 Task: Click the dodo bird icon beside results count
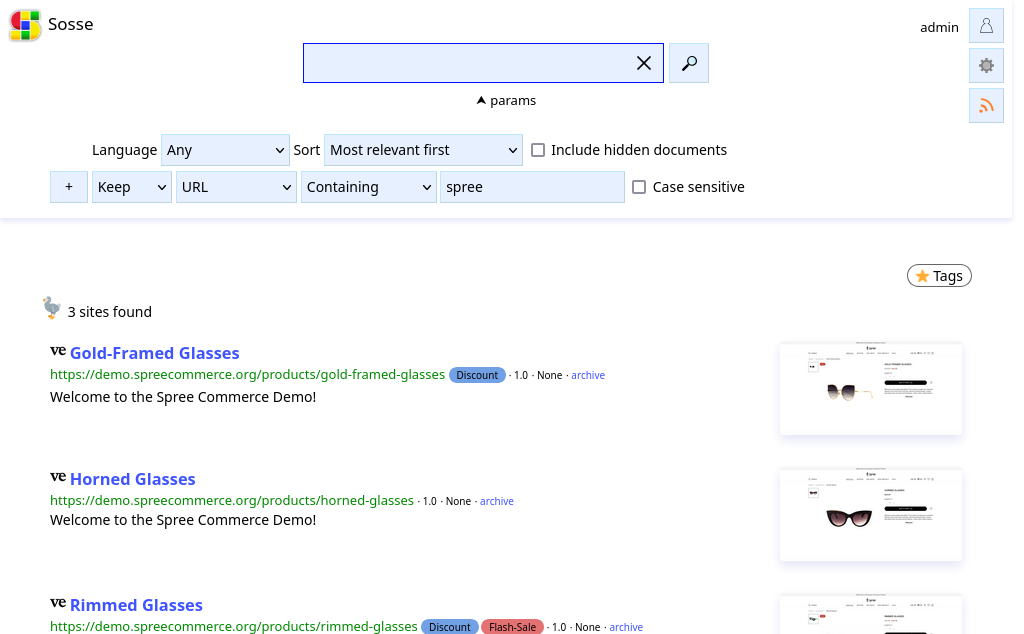(x=52, y=308)
